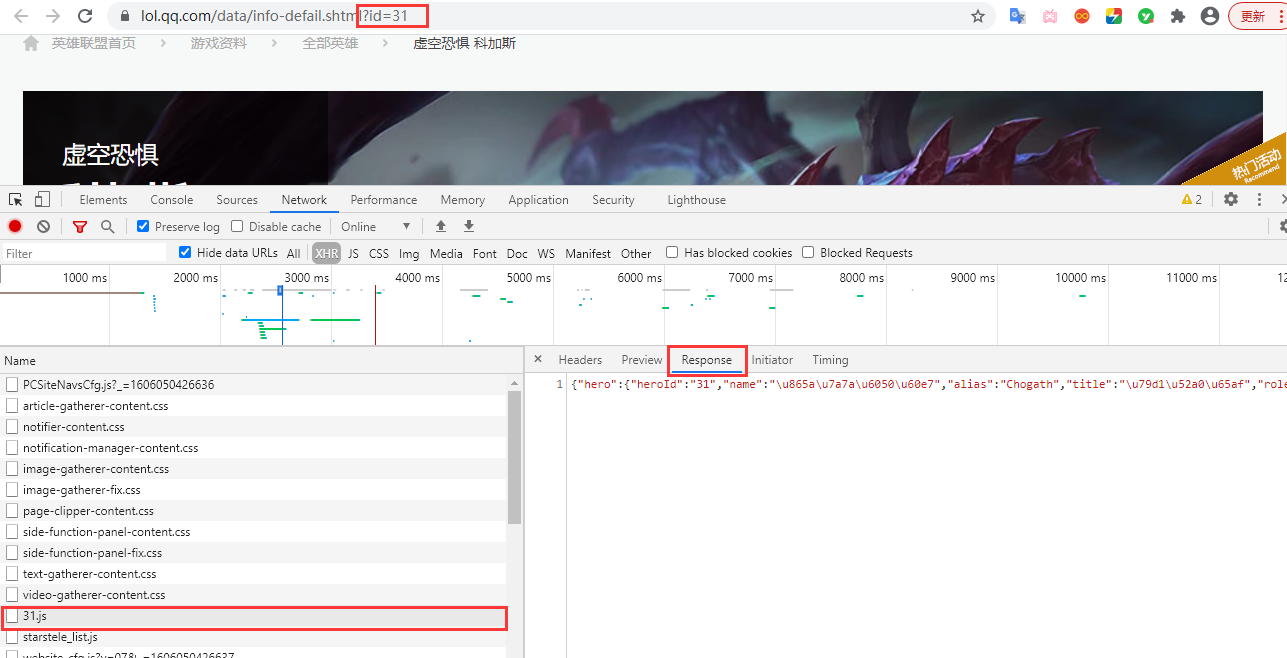Open the puzzle-piece extensions menu
The height and width of the screenshot is (658, 1287).
pyautogui.click(x=1178, y=16)
